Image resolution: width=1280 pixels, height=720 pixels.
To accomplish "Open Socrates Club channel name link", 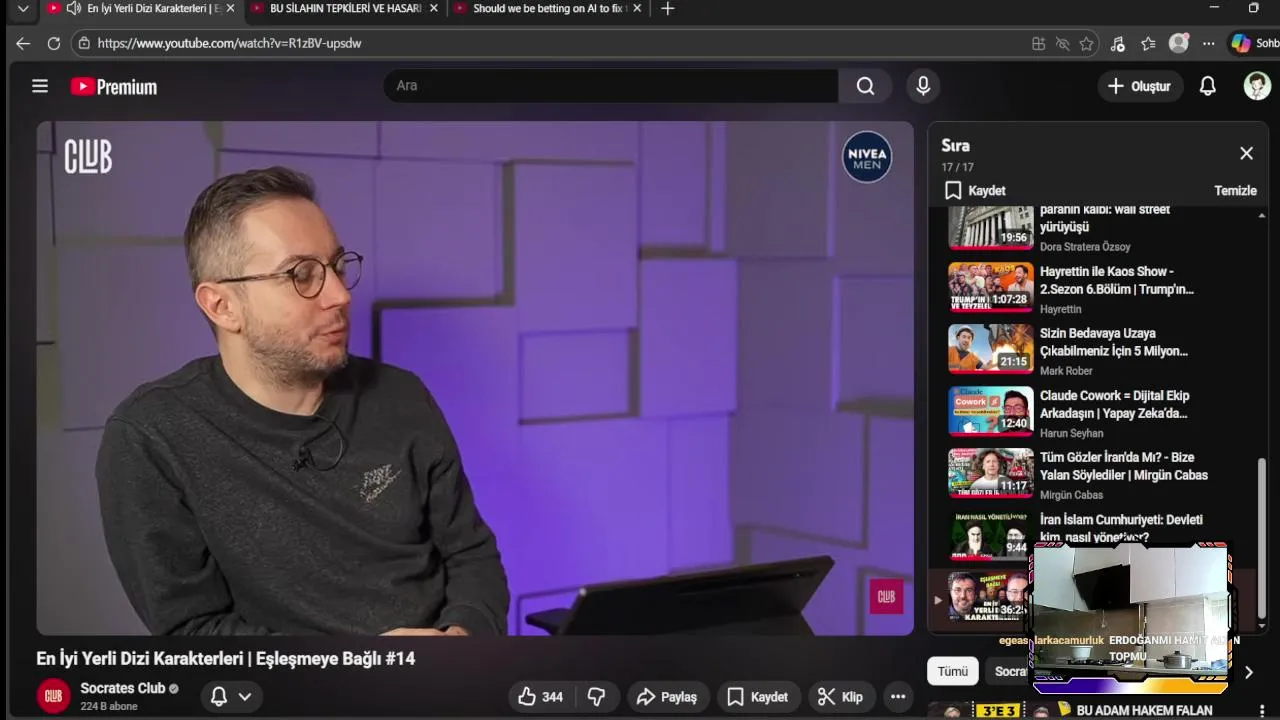I will 123,688.
